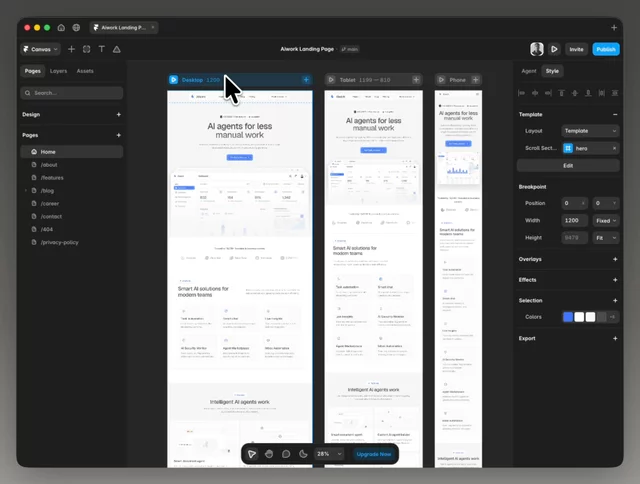Screen dimensions: 640x484
Task: Add an Effects entry
Action: pyautogui.click(x=615, y=280)
